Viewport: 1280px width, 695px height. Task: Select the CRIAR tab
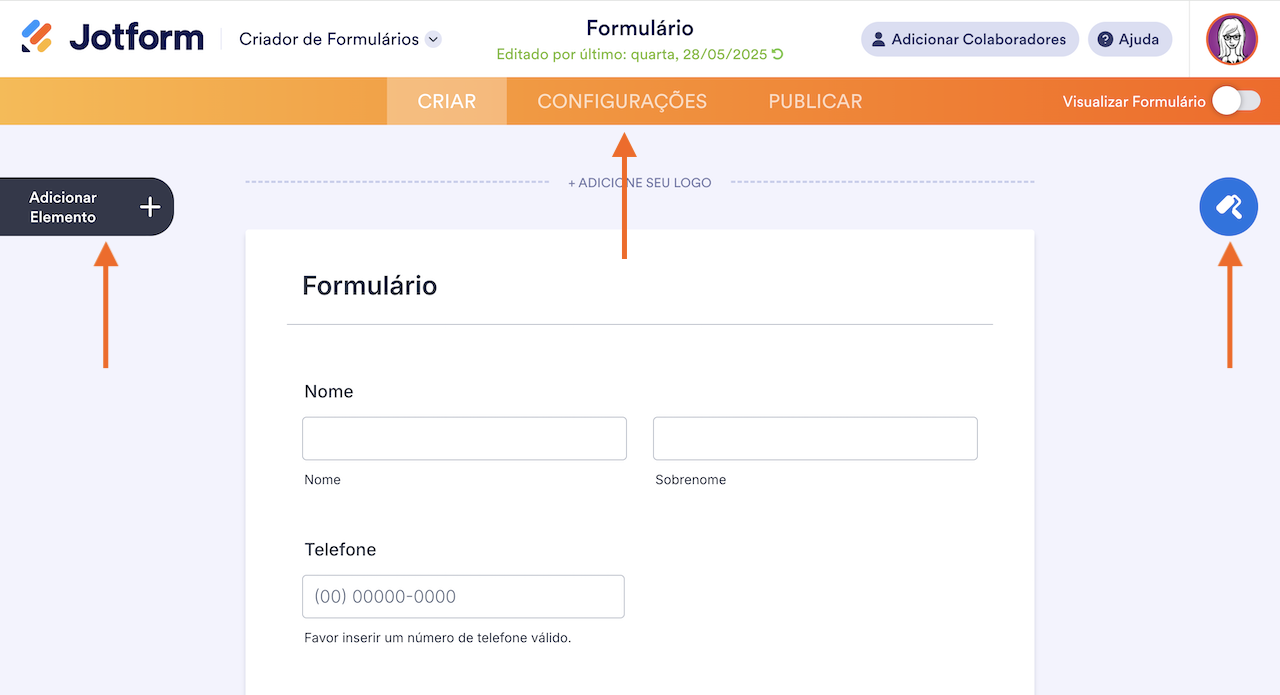(446, 101)
